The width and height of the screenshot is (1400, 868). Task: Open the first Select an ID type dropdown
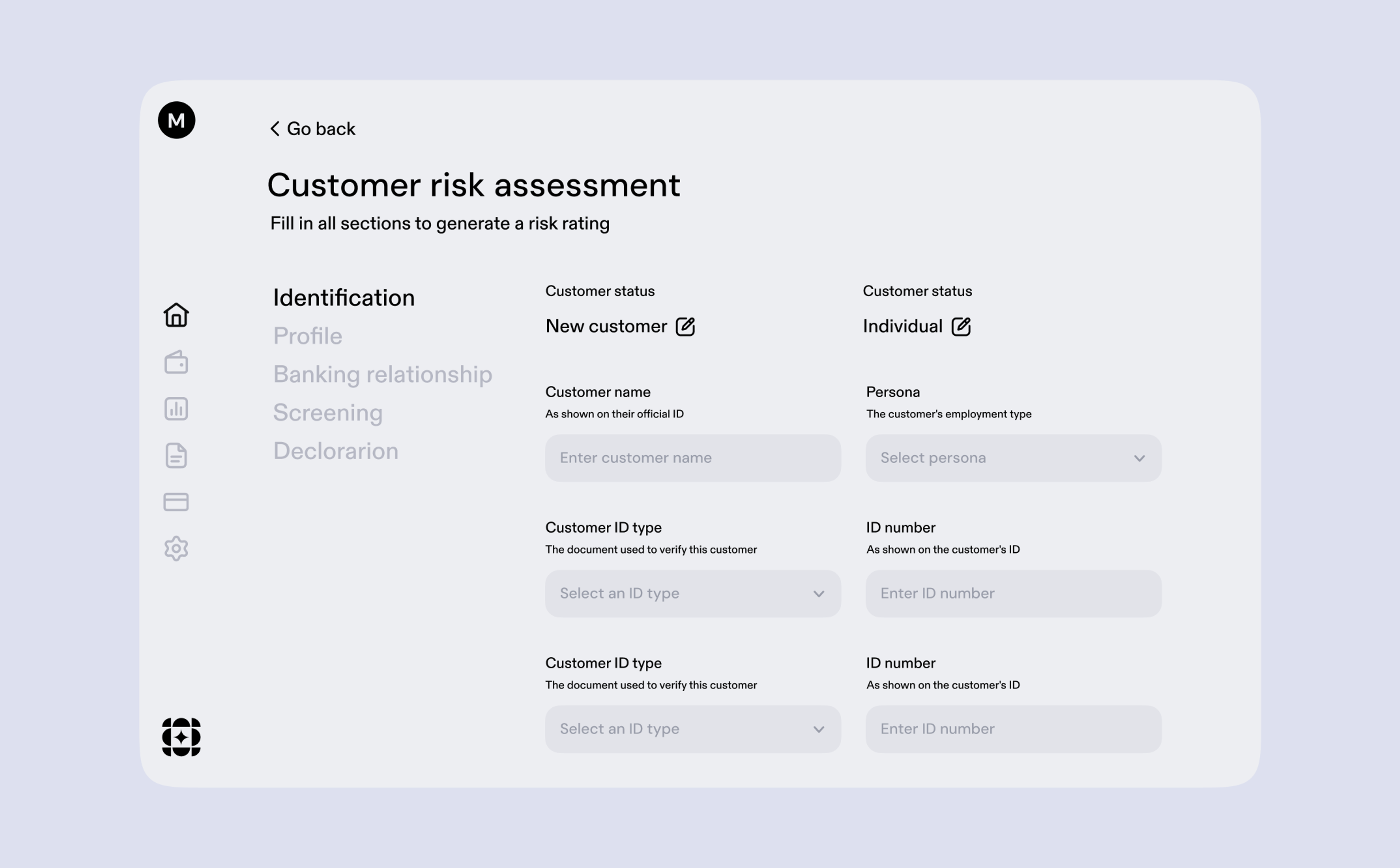point(693,593)
